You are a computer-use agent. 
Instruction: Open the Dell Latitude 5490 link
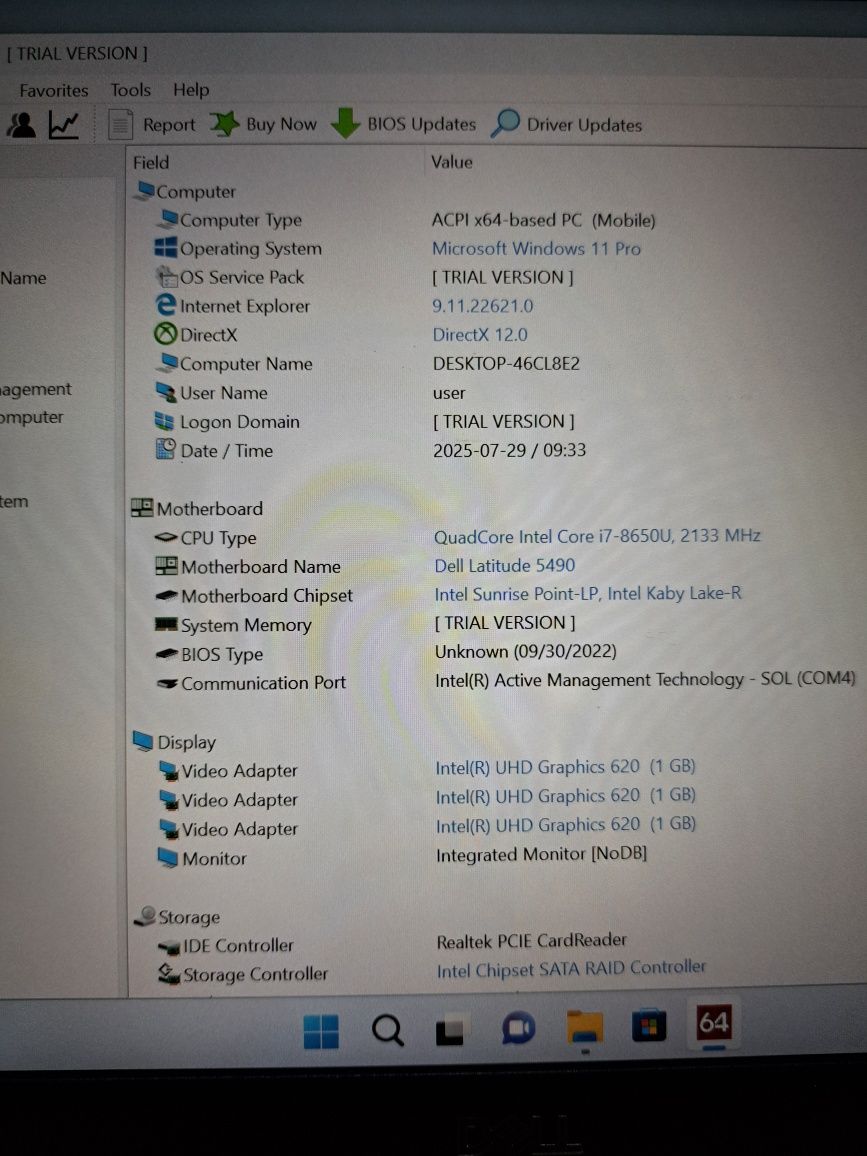(x=504, y=565)
